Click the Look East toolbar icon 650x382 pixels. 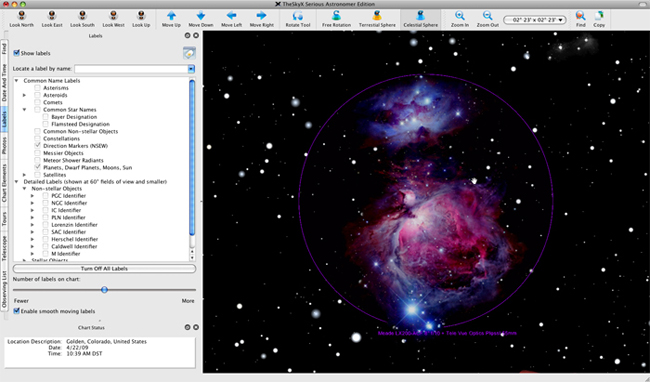52,16
